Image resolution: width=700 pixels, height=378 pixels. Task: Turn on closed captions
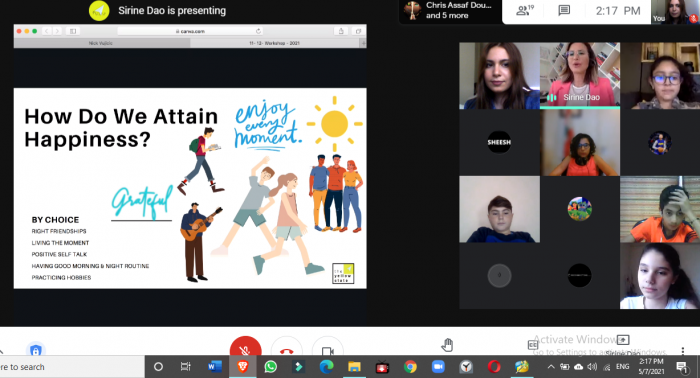coord(533,345)
